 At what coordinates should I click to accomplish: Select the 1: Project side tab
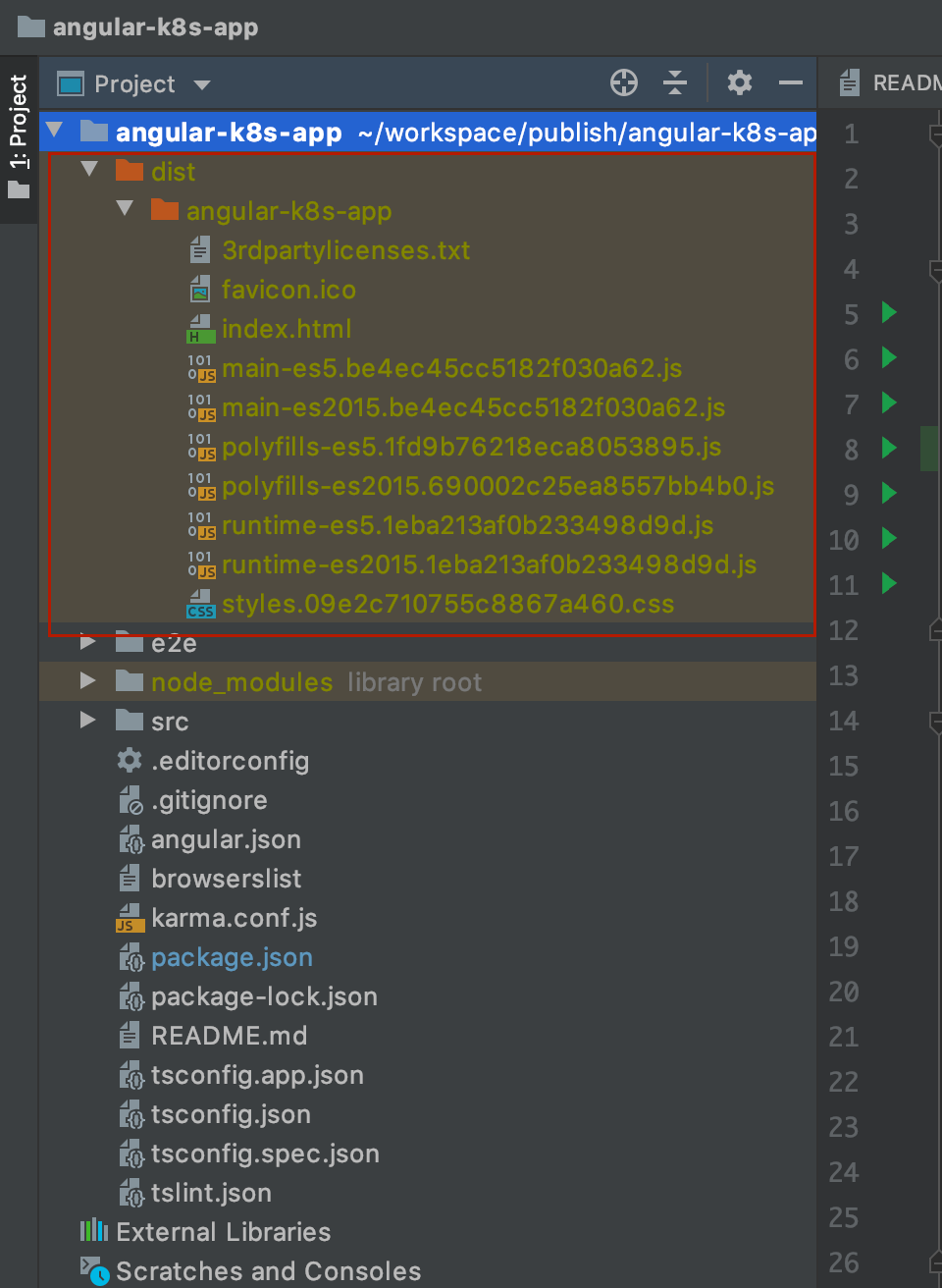[19, 137]
